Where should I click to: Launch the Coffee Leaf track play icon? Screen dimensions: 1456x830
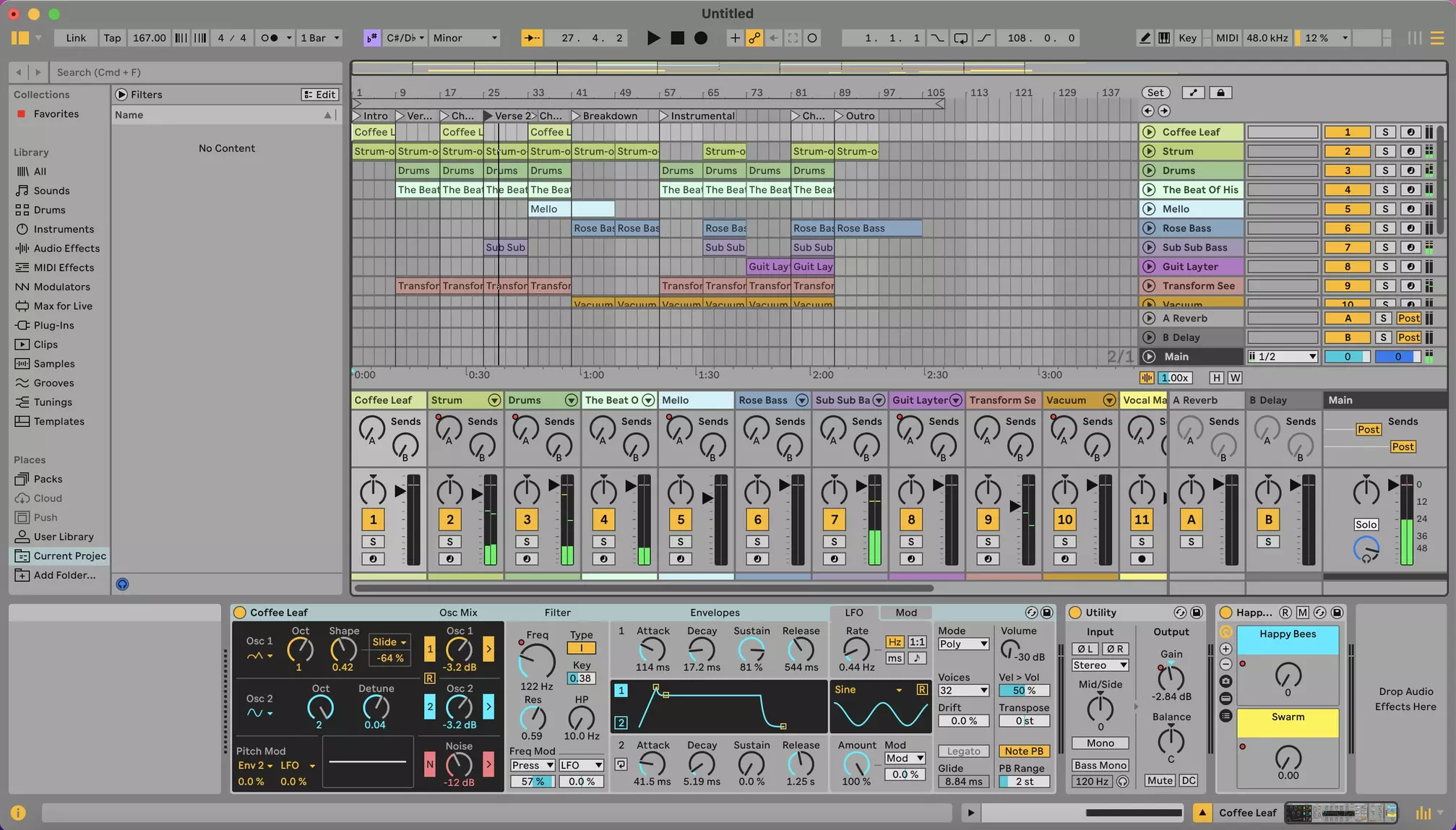(1149, 132)
